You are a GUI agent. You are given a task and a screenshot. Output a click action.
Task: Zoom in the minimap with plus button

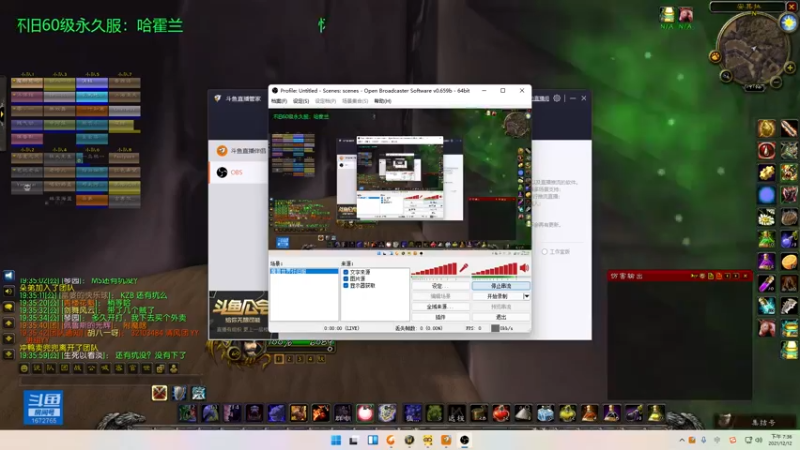pyautogui.click(x=790, y=68)
